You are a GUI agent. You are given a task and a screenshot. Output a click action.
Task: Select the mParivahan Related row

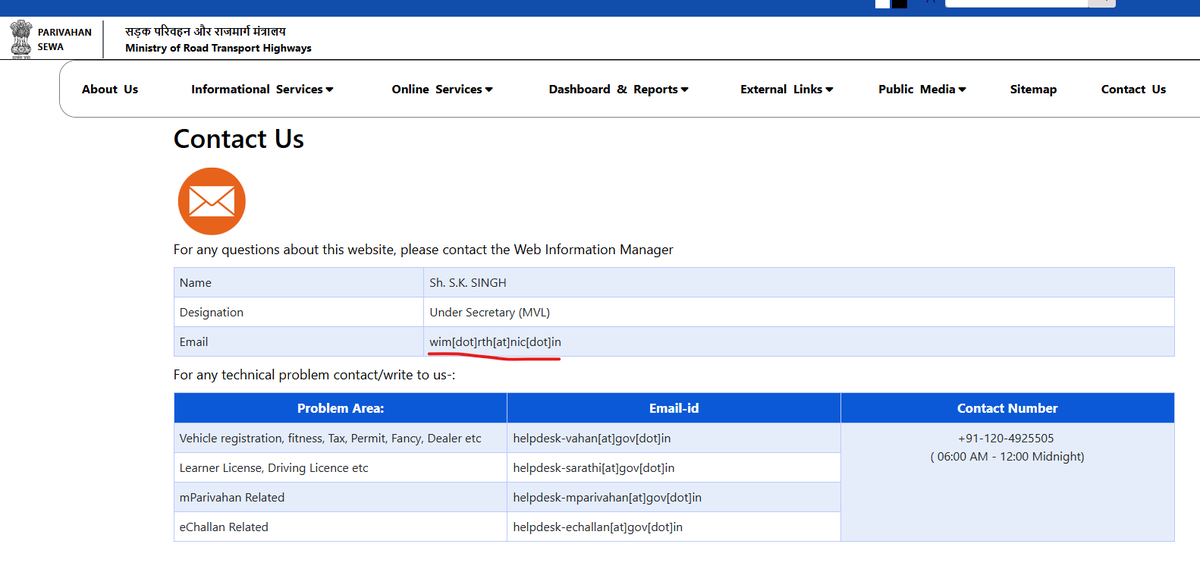tap(340, 497)
